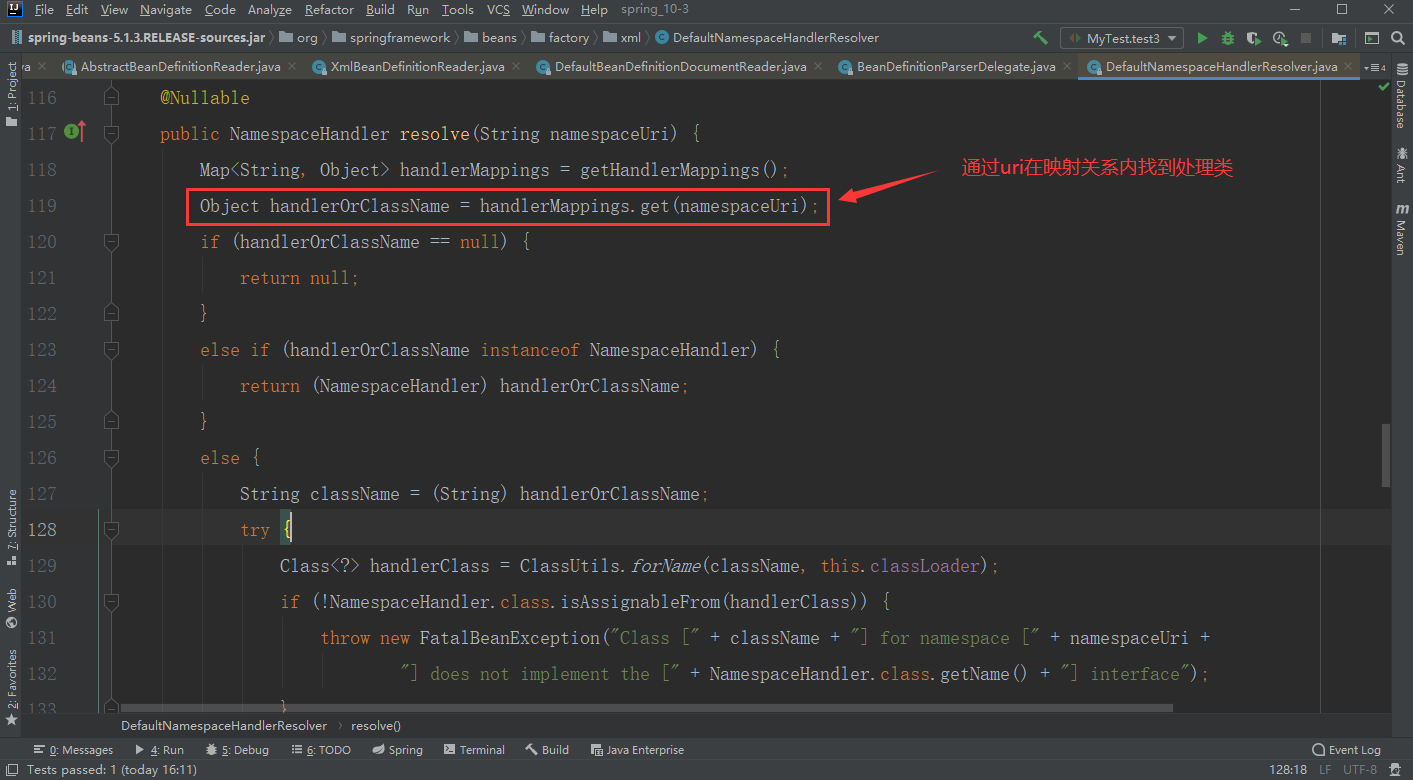Click the gray Stop square icon

click(x=1307, y=38)
